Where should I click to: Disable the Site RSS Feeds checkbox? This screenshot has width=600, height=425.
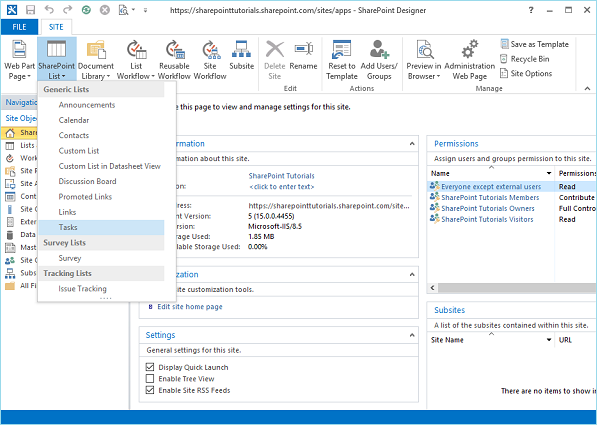pos(150,390)
